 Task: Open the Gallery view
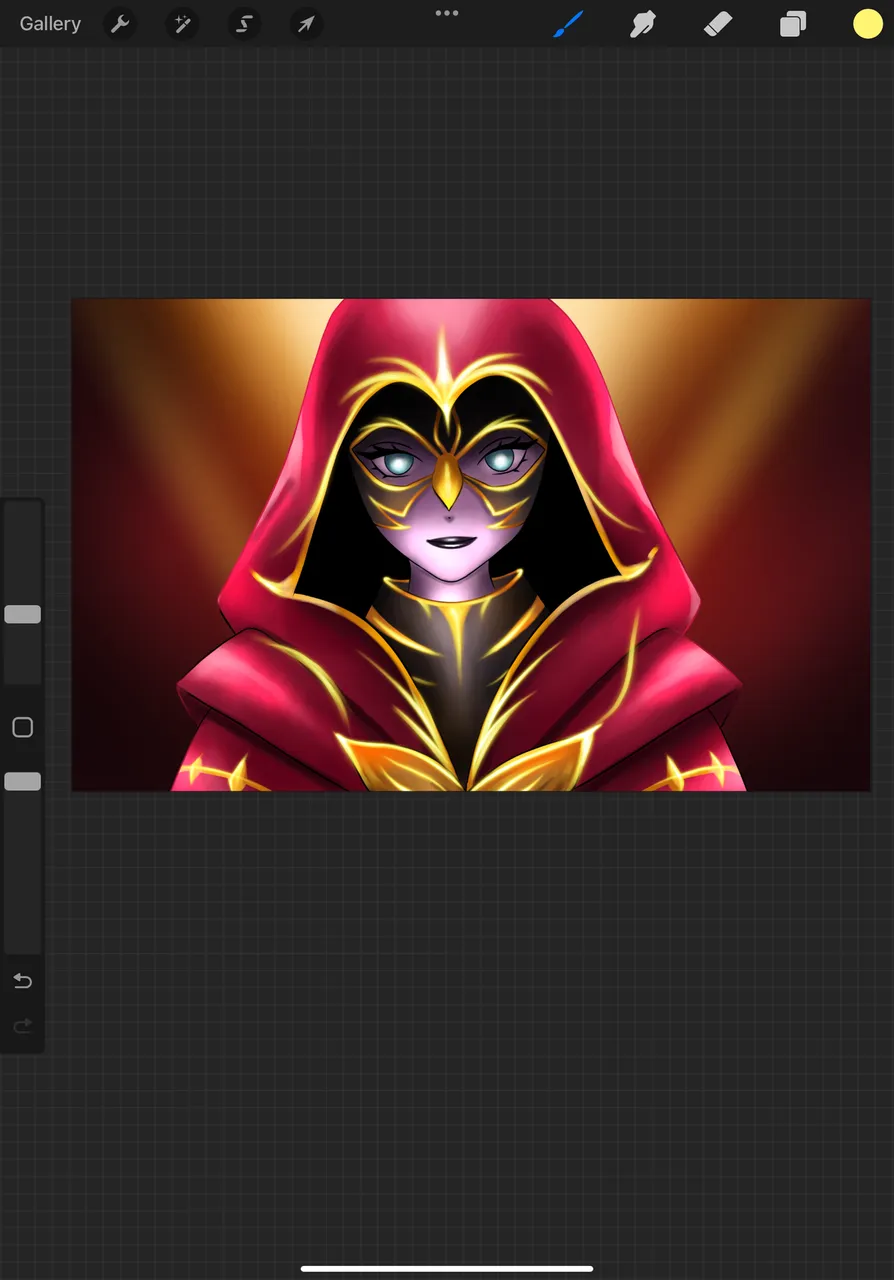(50, 24)
